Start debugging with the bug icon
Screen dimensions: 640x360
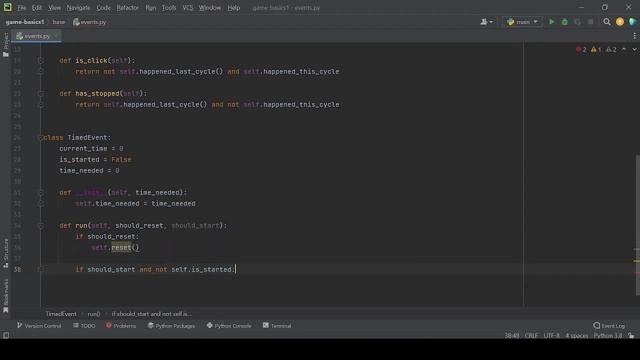(x=564, y=22)
